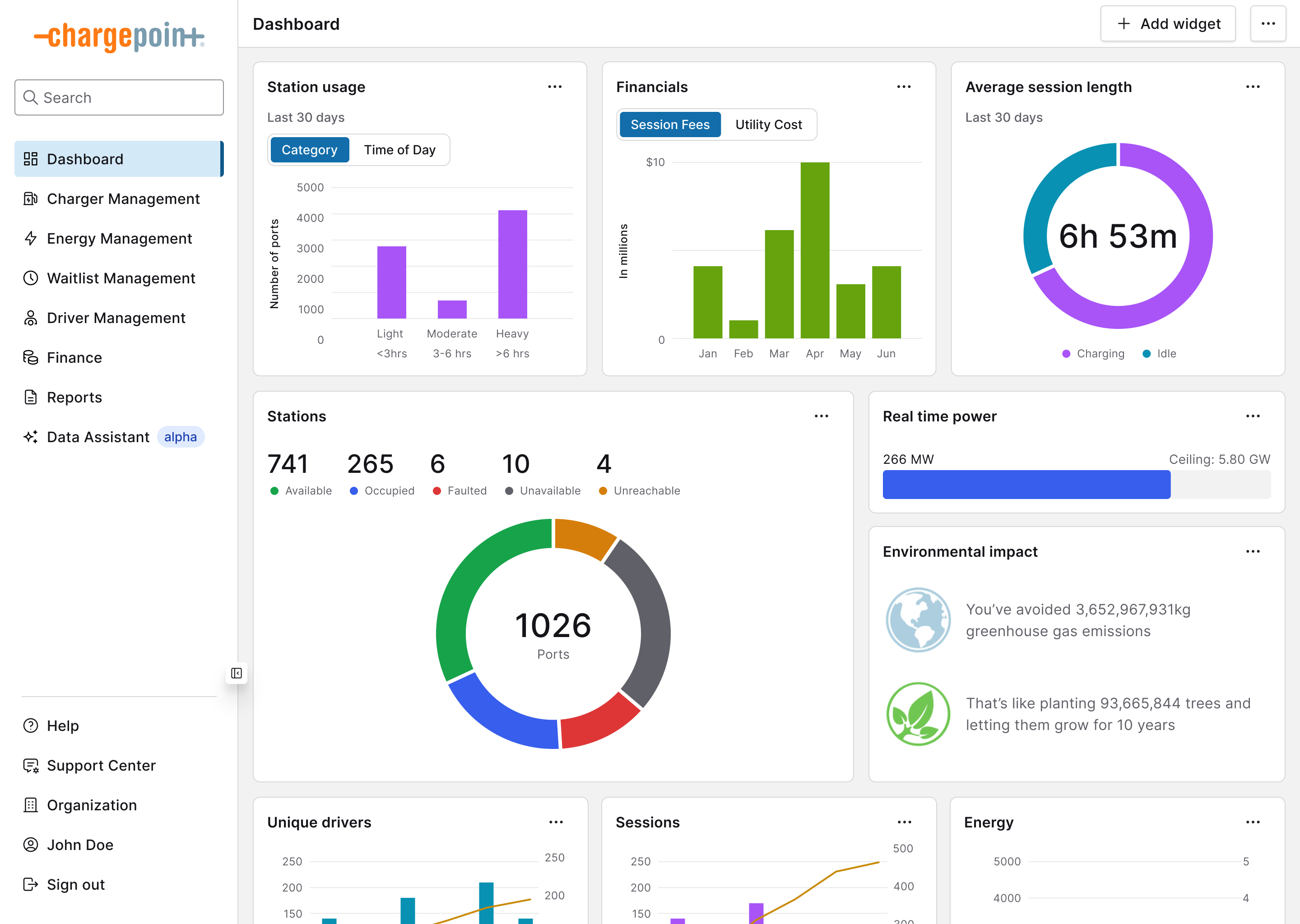Image resolution: width=1300 pixels, height=924 pixels.
Task: Click the Finance coins icon
Action: [x=30, y=357]
